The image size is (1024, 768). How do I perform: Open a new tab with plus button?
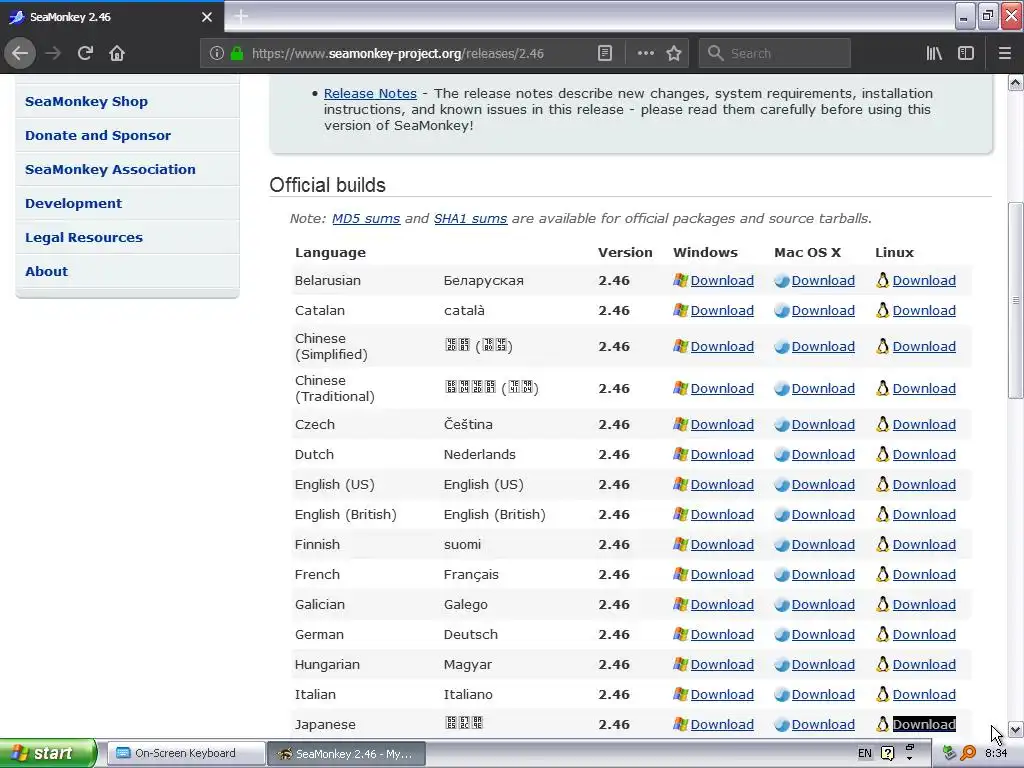click(x=241, y=16)
